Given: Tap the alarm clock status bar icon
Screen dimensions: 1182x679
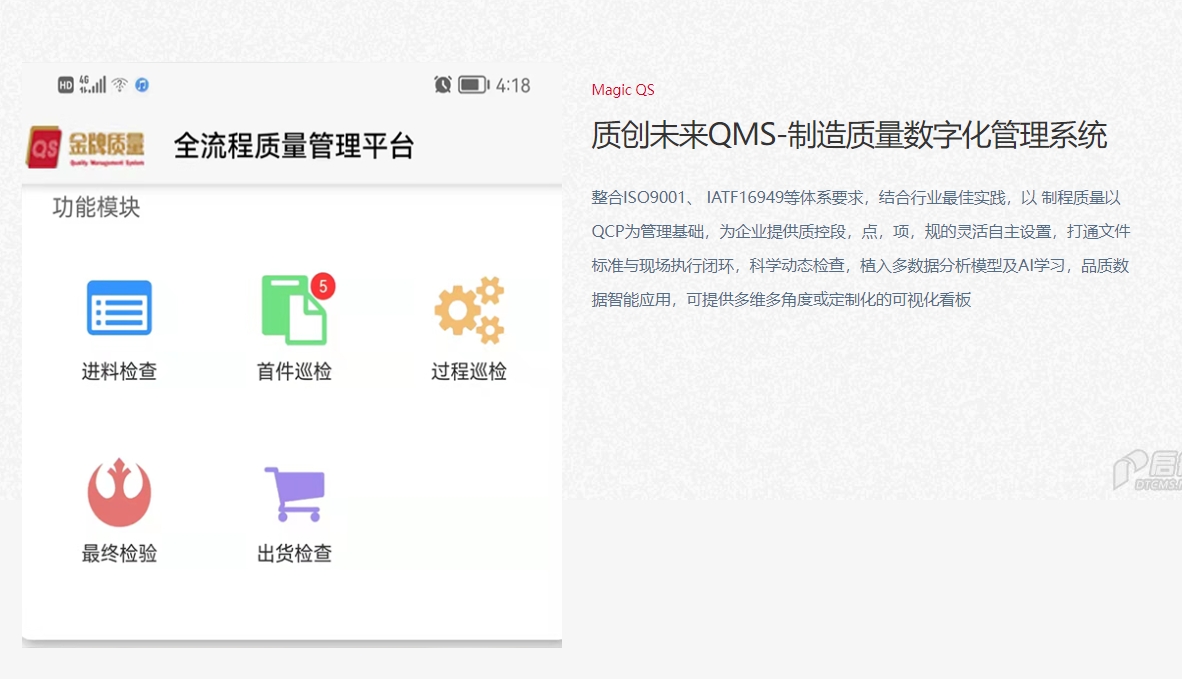Looking at the screenshot, I should (443, 85).
